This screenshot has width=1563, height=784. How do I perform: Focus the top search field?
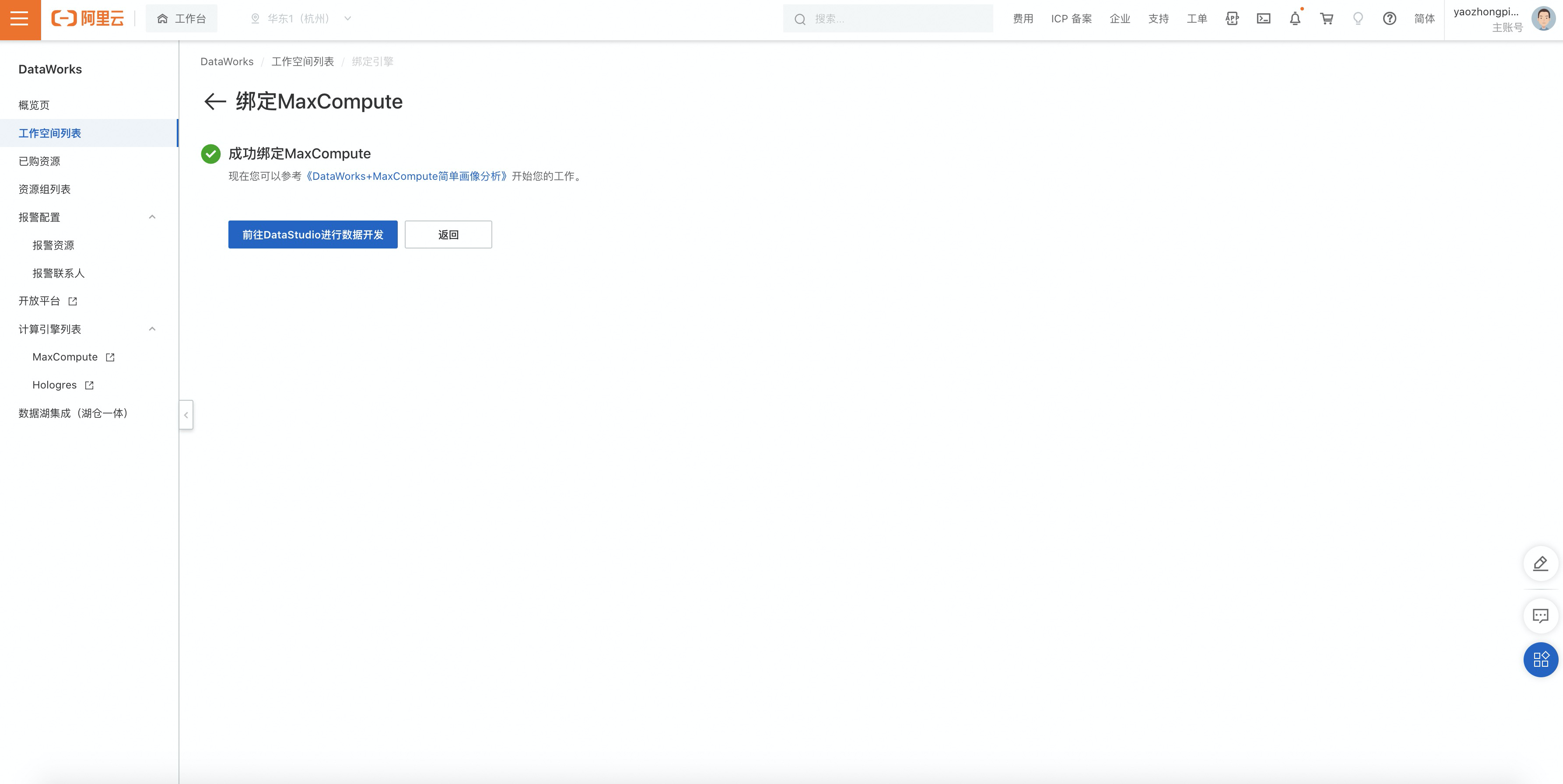pyautogui.click(x=888, y=19)
